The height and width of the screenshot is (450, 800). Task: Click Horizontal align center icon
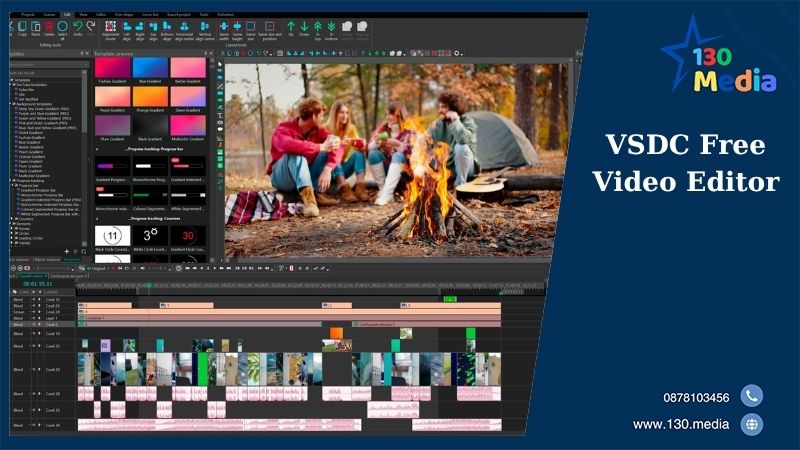(x=185, y=26)
